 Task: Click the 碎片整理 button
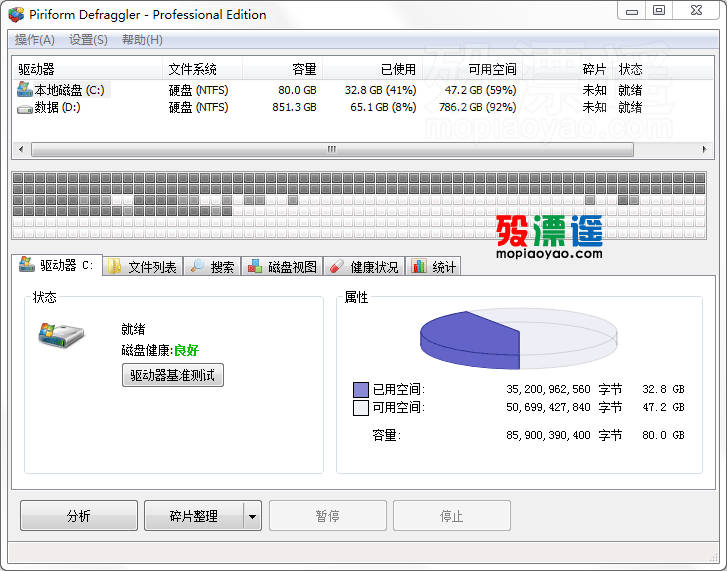(194, 515)
